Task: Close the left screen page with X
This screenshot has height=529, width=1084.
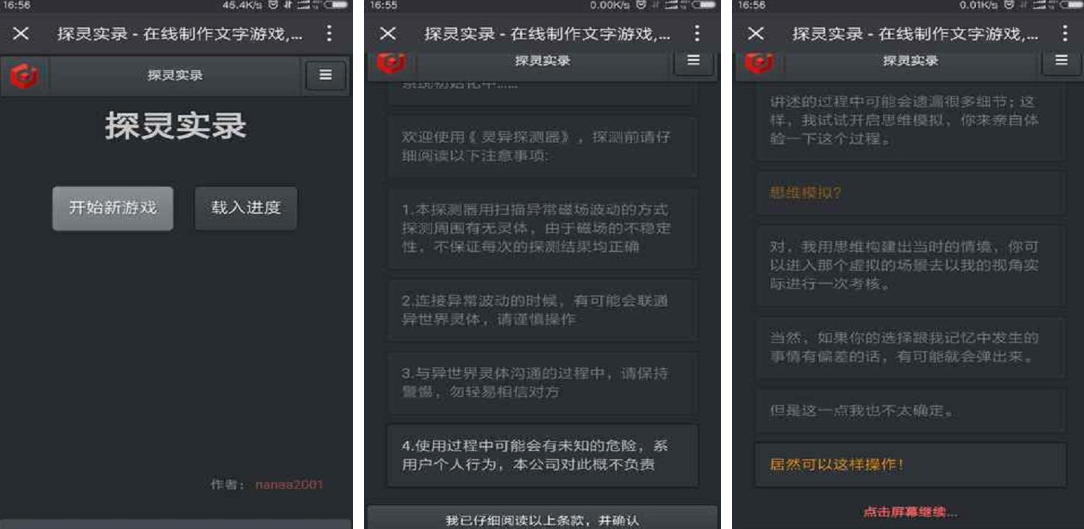Action: [x=21, y=34]
